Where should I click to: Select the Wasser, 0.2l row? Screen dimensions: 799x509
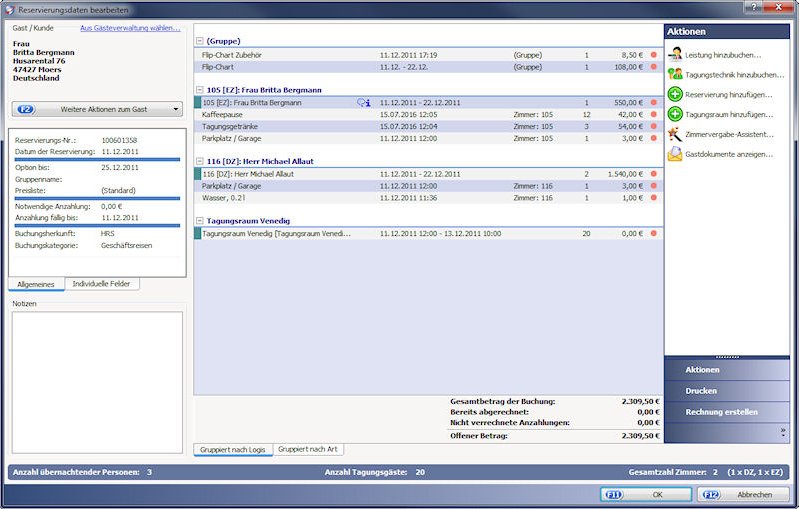(428, 198)
